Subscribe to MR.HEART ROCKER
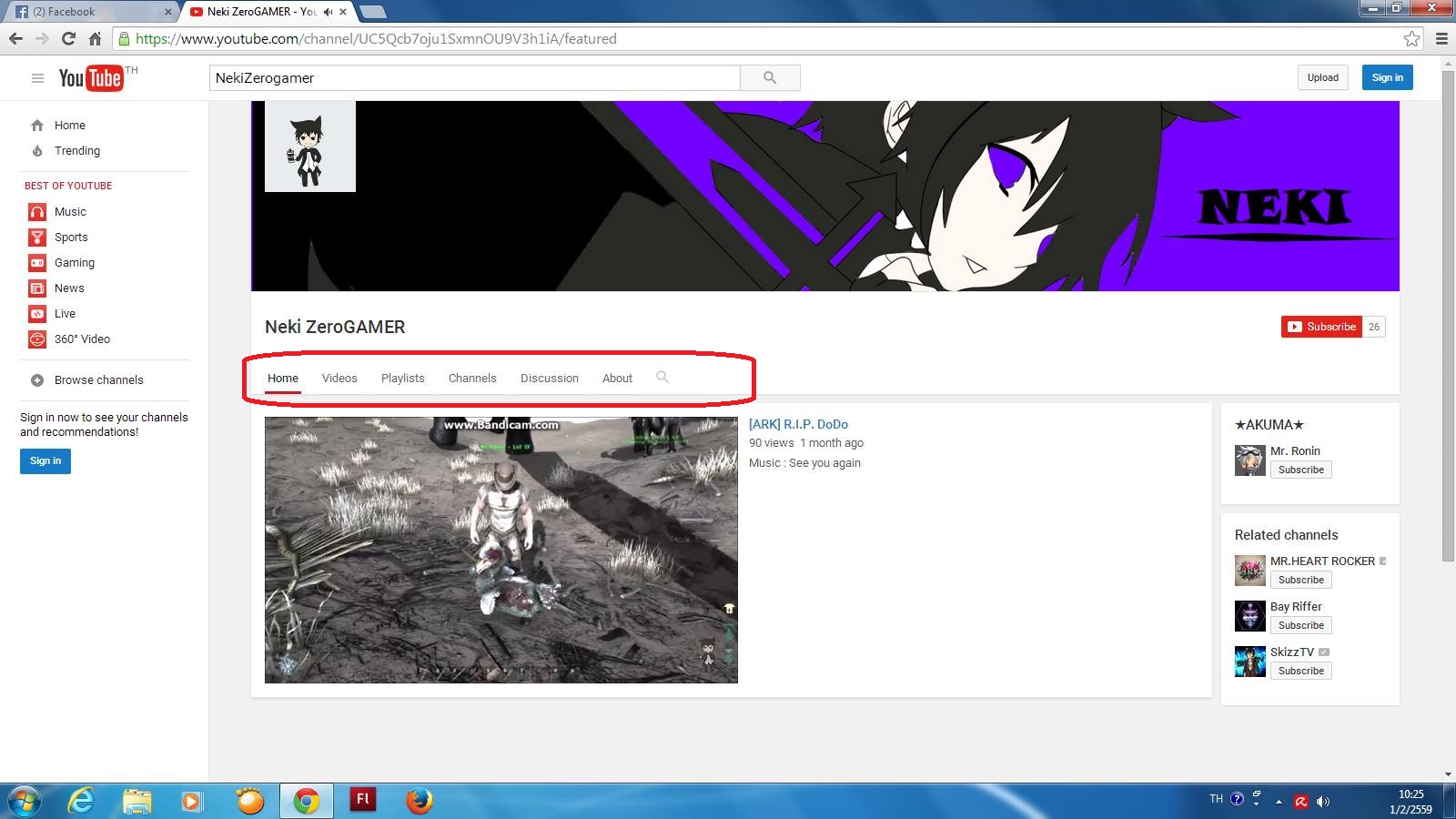 point(1301,580)
